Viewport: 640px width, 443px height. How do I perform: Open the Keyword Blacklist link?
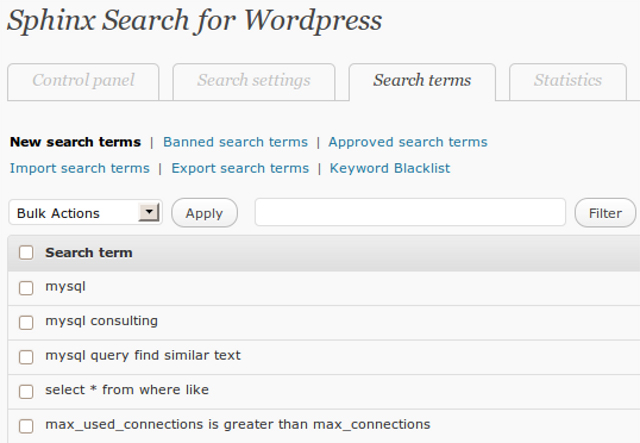tap(390, 168)
